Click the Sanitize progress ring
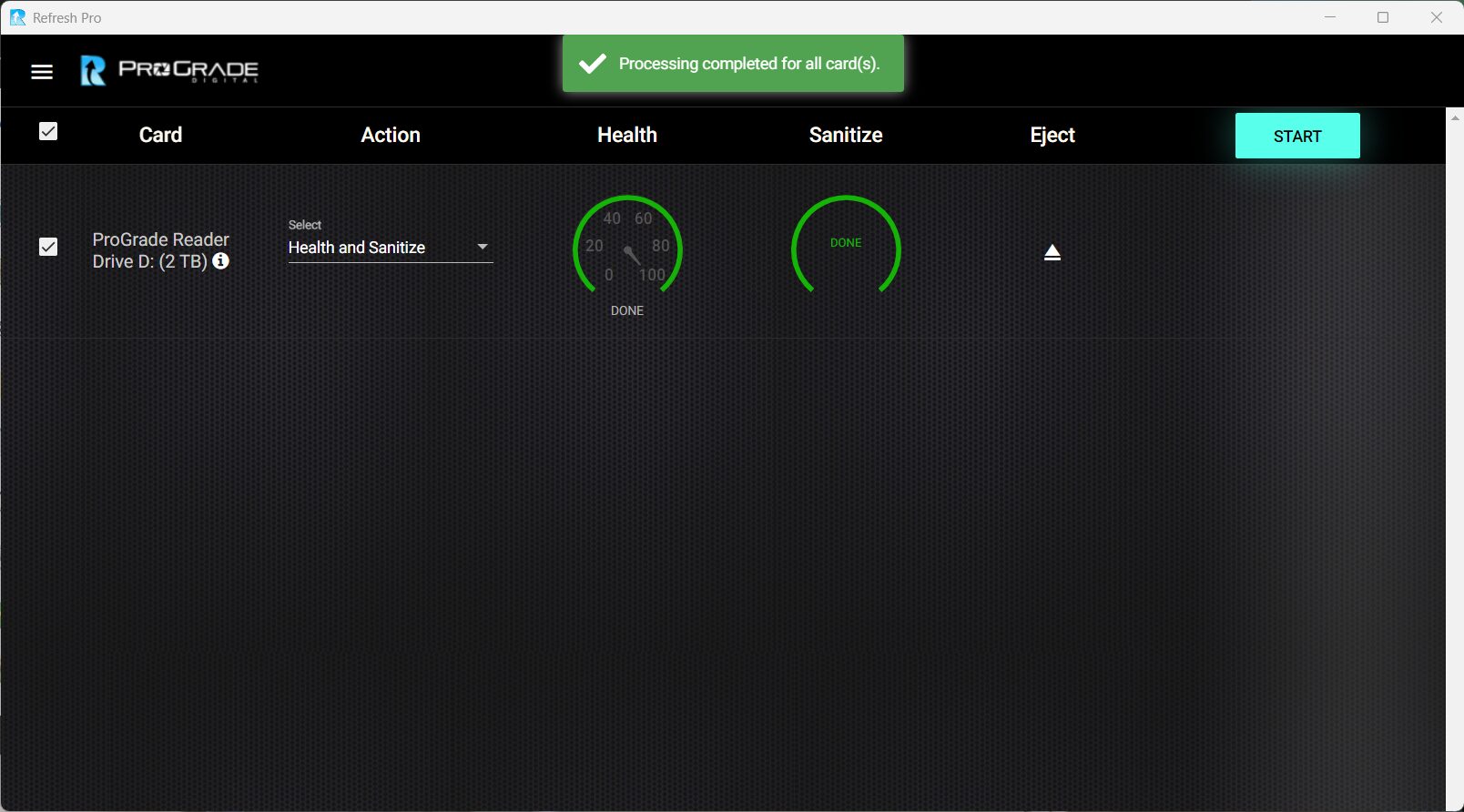Viewport: 1464px width, 812px height. [x=846, y=244]
